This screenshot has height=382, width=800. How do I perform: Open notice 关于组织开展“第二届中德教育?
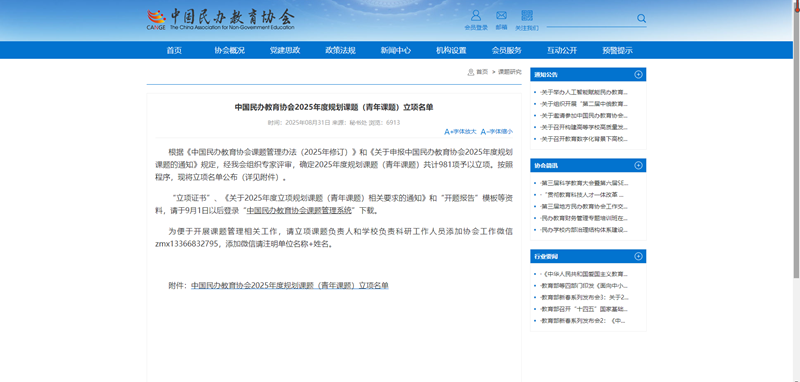[584, 104]
